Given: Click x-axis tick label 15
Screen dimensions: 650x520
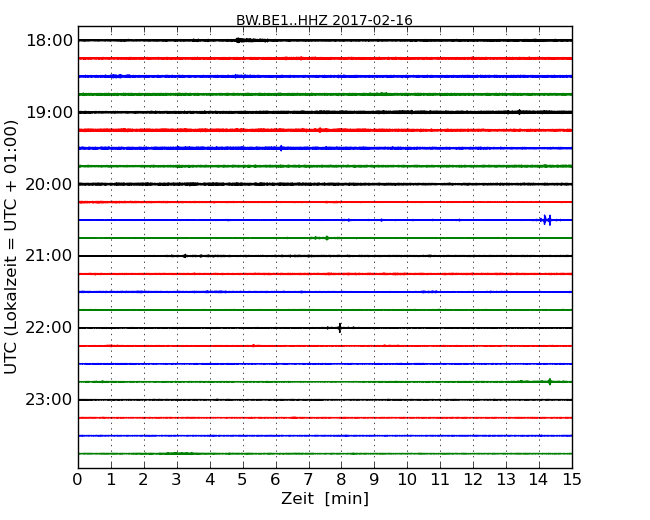Looking at the screenshot, I should 572,480.
